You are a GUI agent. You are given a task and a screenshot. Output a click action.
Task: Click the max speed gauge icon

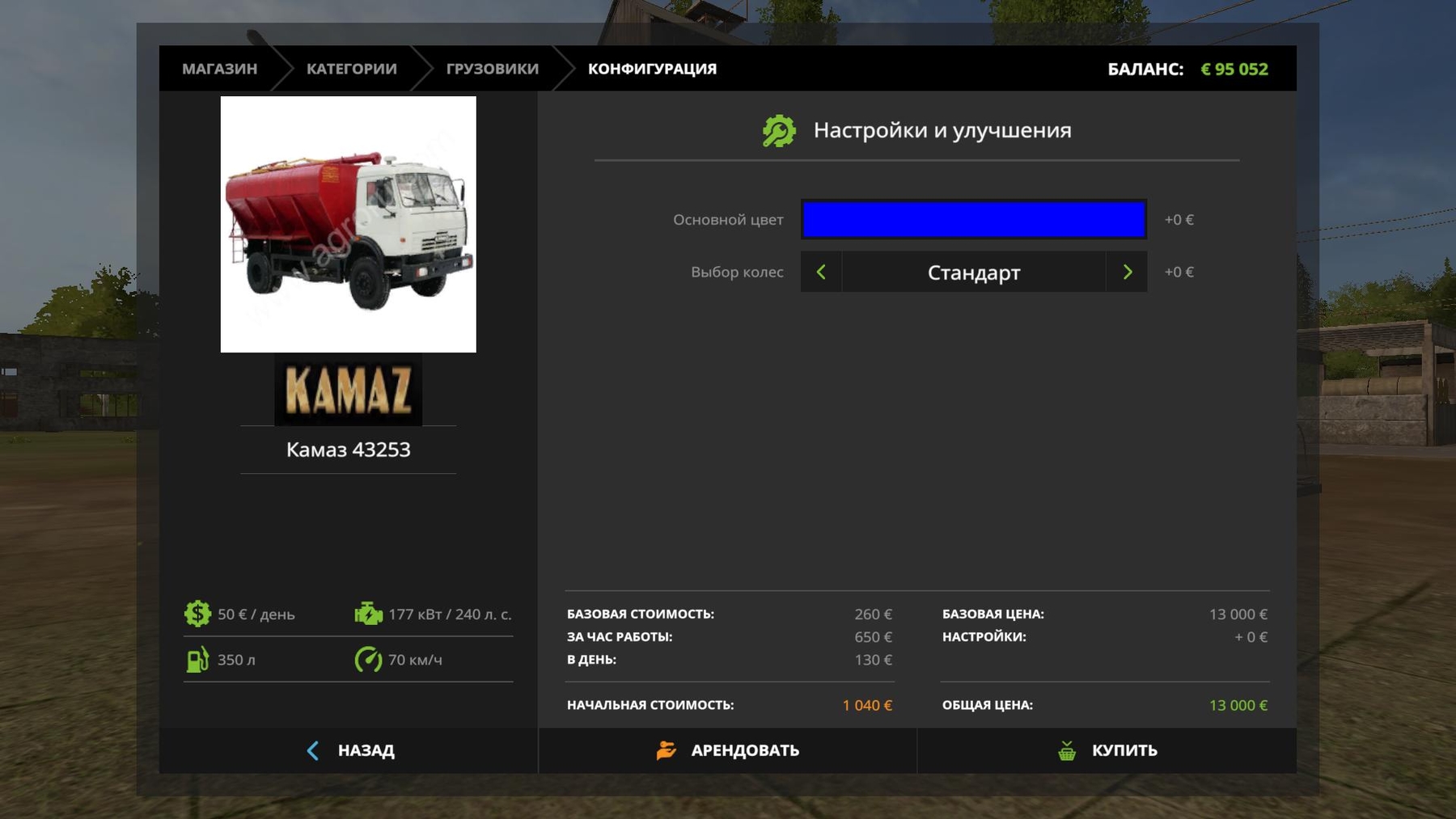[x=368, y=660]
